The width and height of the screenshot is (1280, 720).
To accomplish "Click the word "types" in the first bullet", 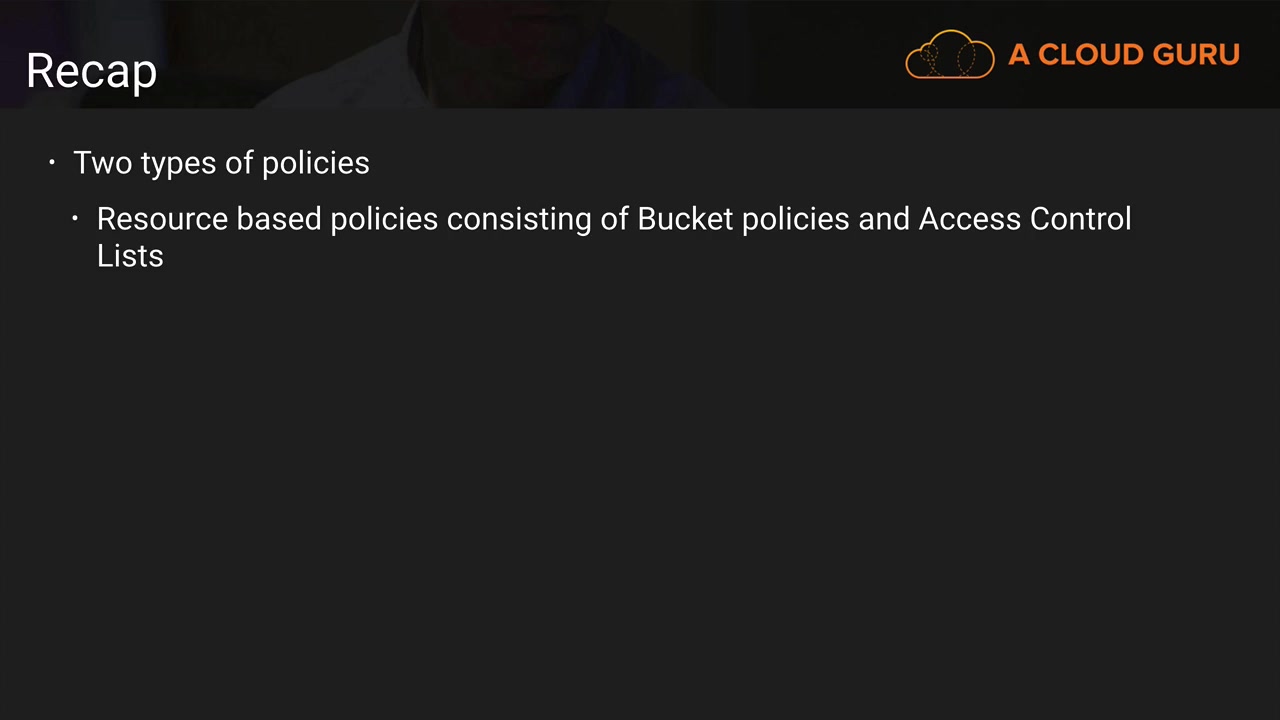I will (179, 163).
